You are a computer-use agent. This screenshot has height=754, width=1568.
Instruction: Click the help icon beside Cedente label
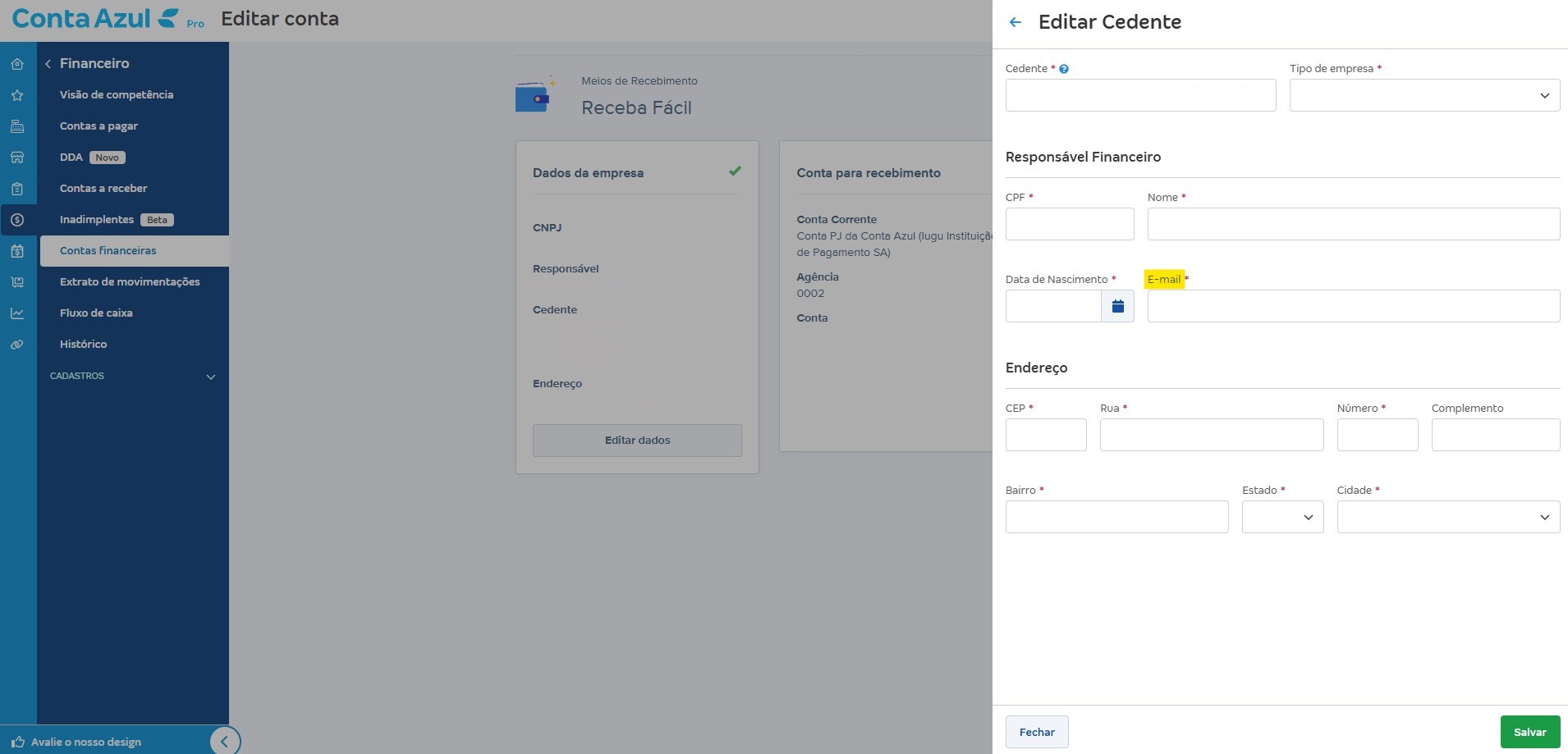tap(1064, 69)
